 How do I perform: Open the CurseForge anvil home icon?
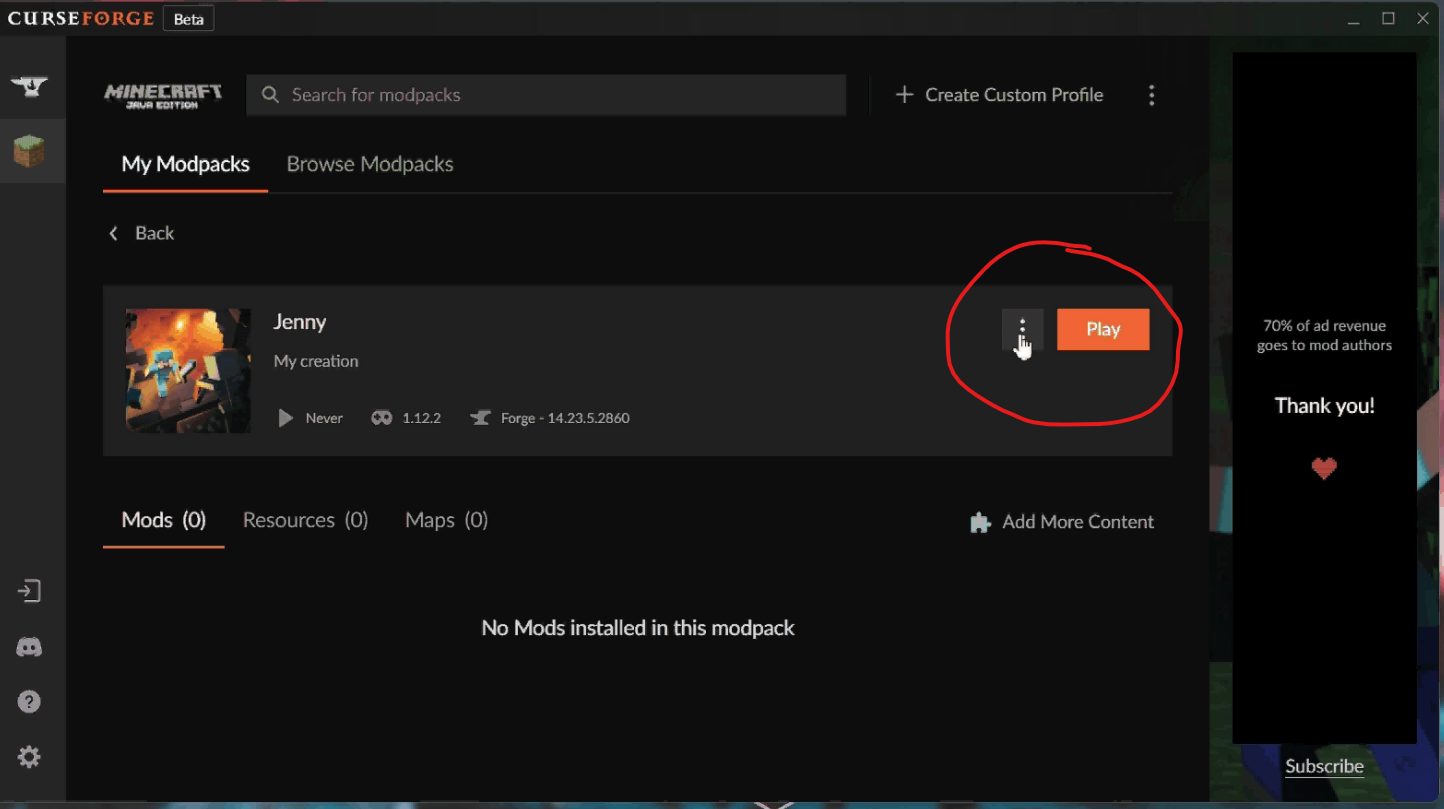point(30,86)
